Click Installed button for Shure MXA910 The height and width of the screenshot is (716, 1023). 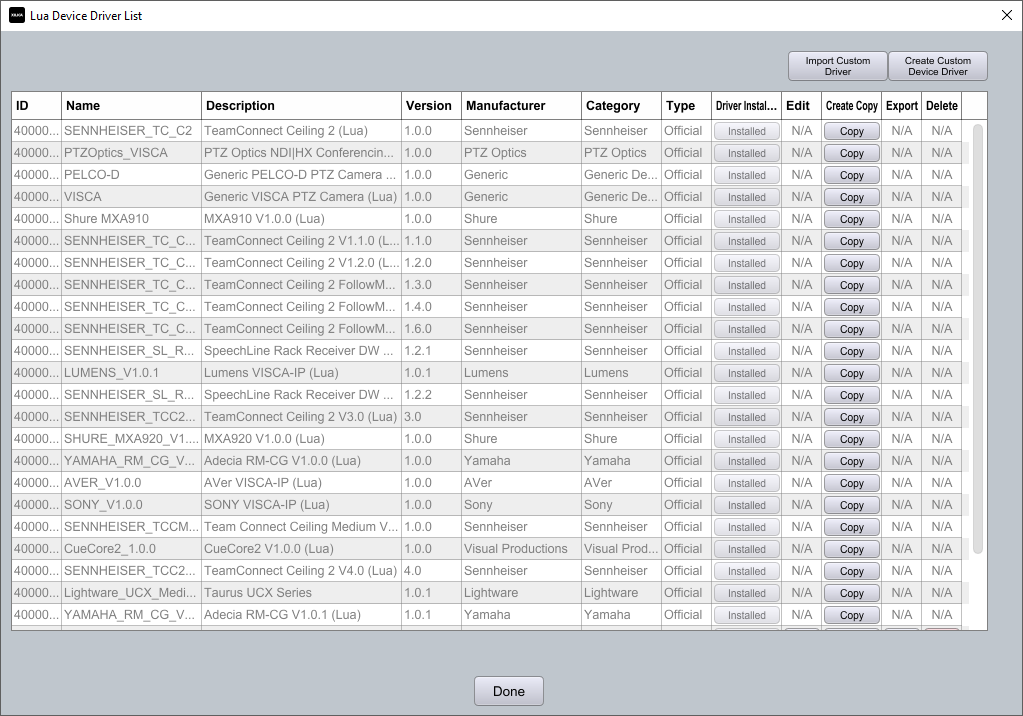(x=746, y=219)
